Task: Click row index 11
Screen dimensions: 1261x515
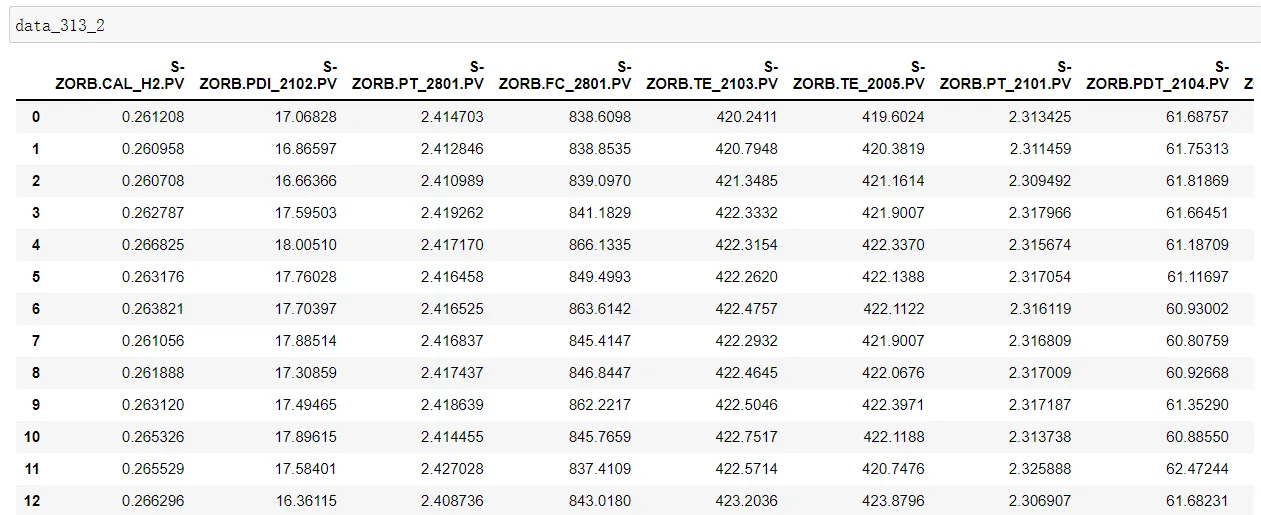Action: click(32, 469)
